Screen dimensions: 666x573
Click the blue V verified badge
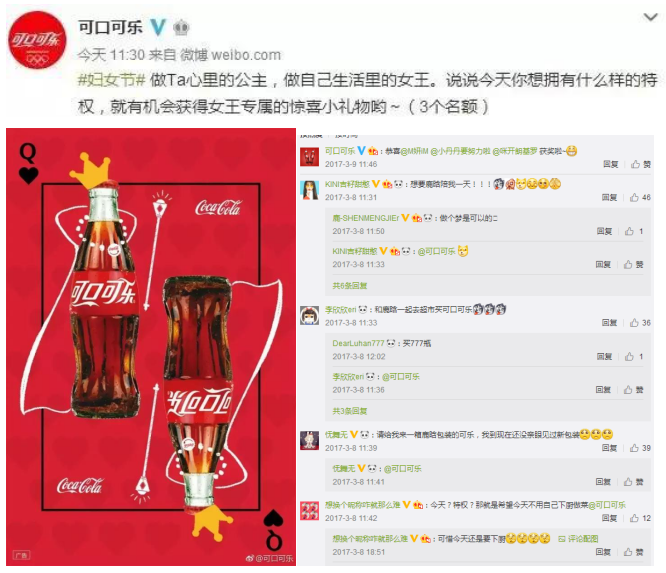(158, 28)
